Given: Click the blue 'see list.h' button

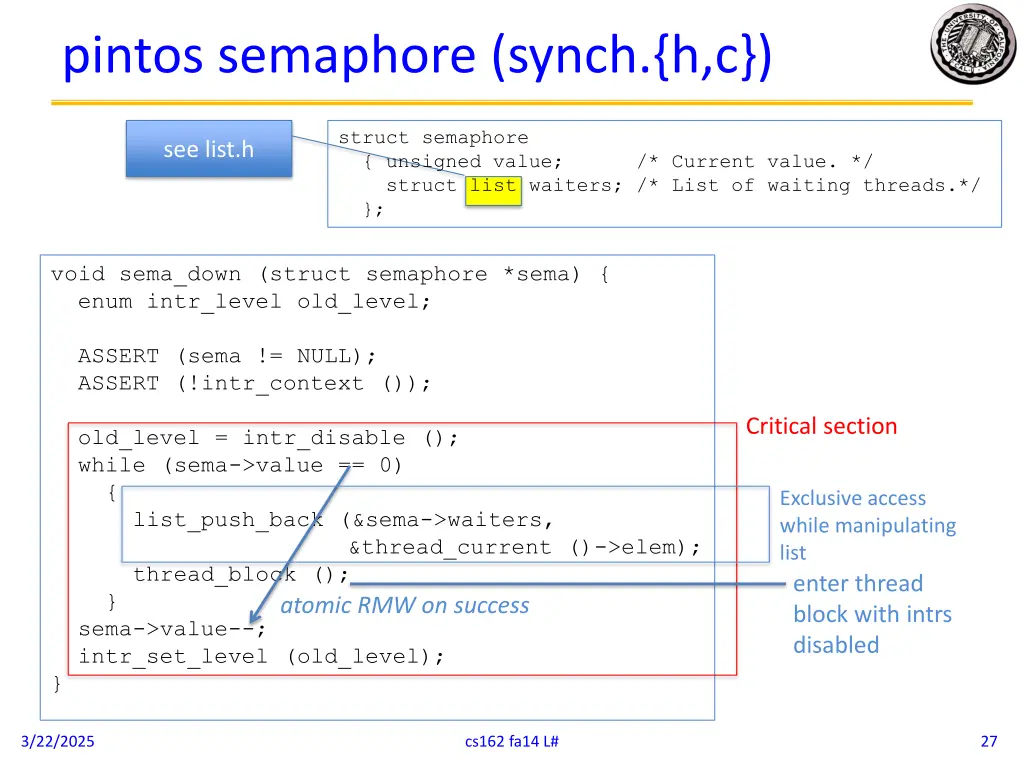Looking at the screenshot, I should 207,148.
